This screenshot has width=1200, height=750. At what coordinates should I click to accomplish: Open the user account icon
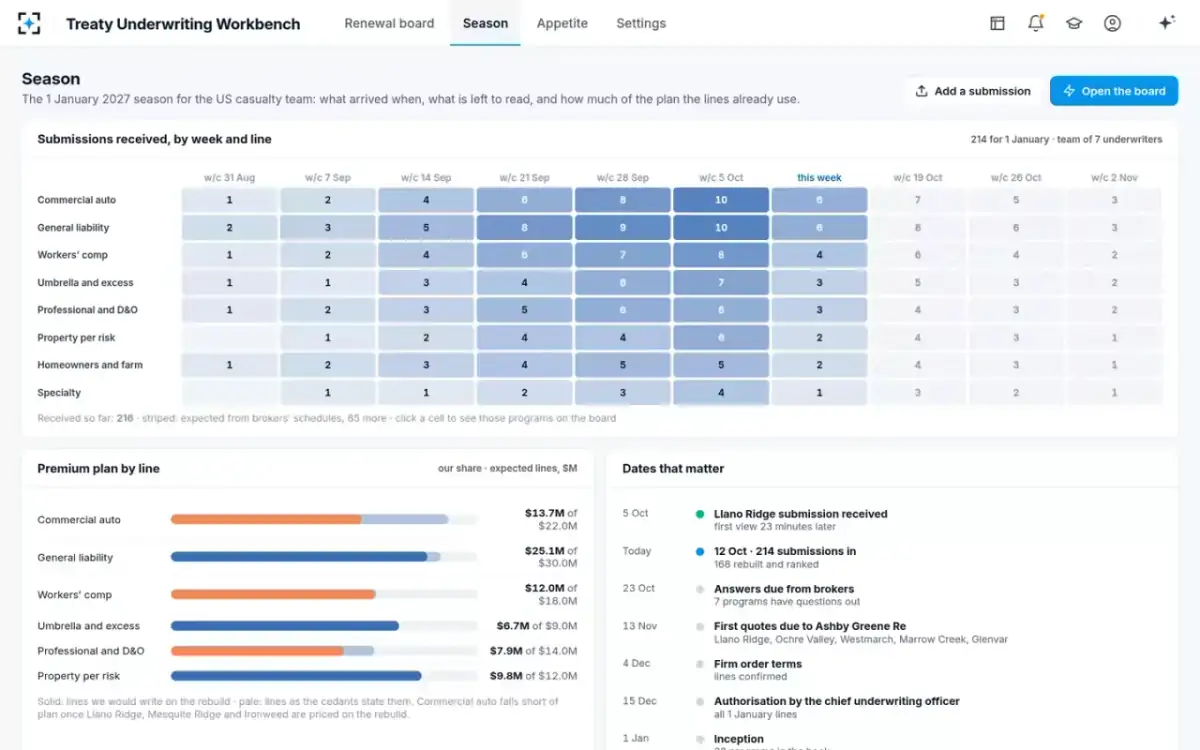tap(1112, 23)
